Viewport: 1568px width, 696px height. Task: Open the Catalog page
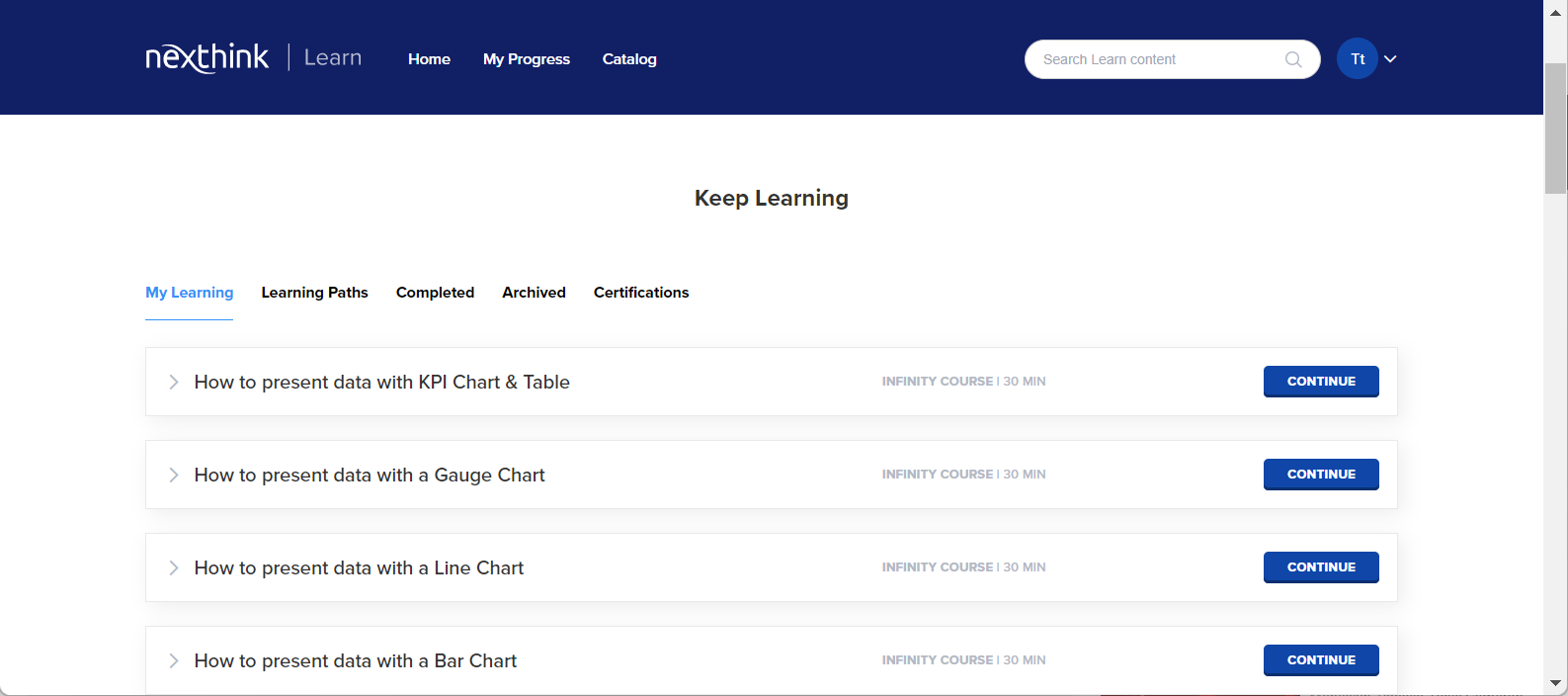point(629,59)
